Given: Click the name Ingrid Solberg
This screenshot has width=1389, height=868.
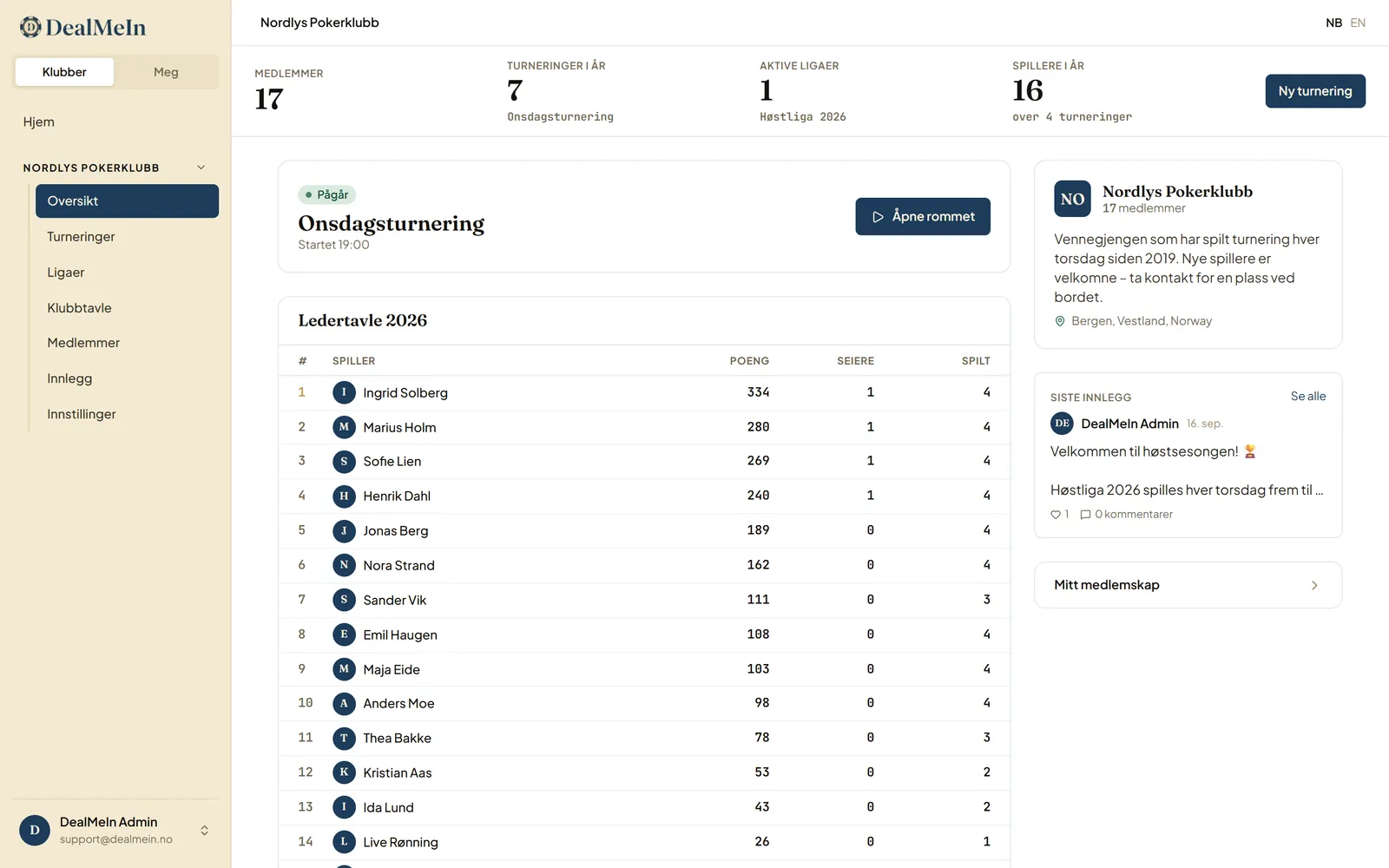Looking at the screenshot, I should pos(405,392).
